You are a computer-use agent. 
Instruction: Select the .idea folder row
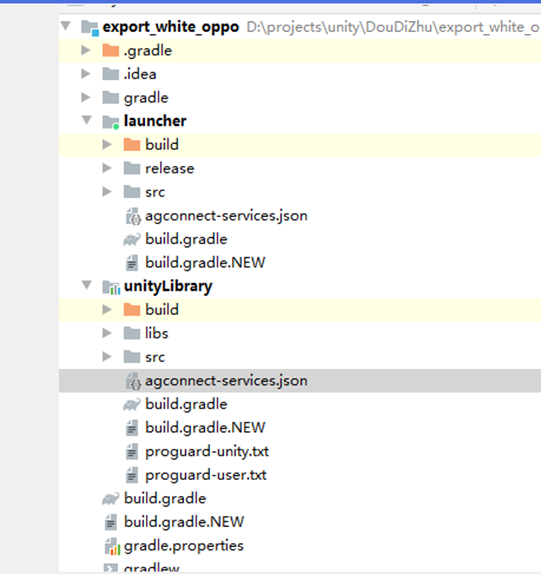(300, 74)
